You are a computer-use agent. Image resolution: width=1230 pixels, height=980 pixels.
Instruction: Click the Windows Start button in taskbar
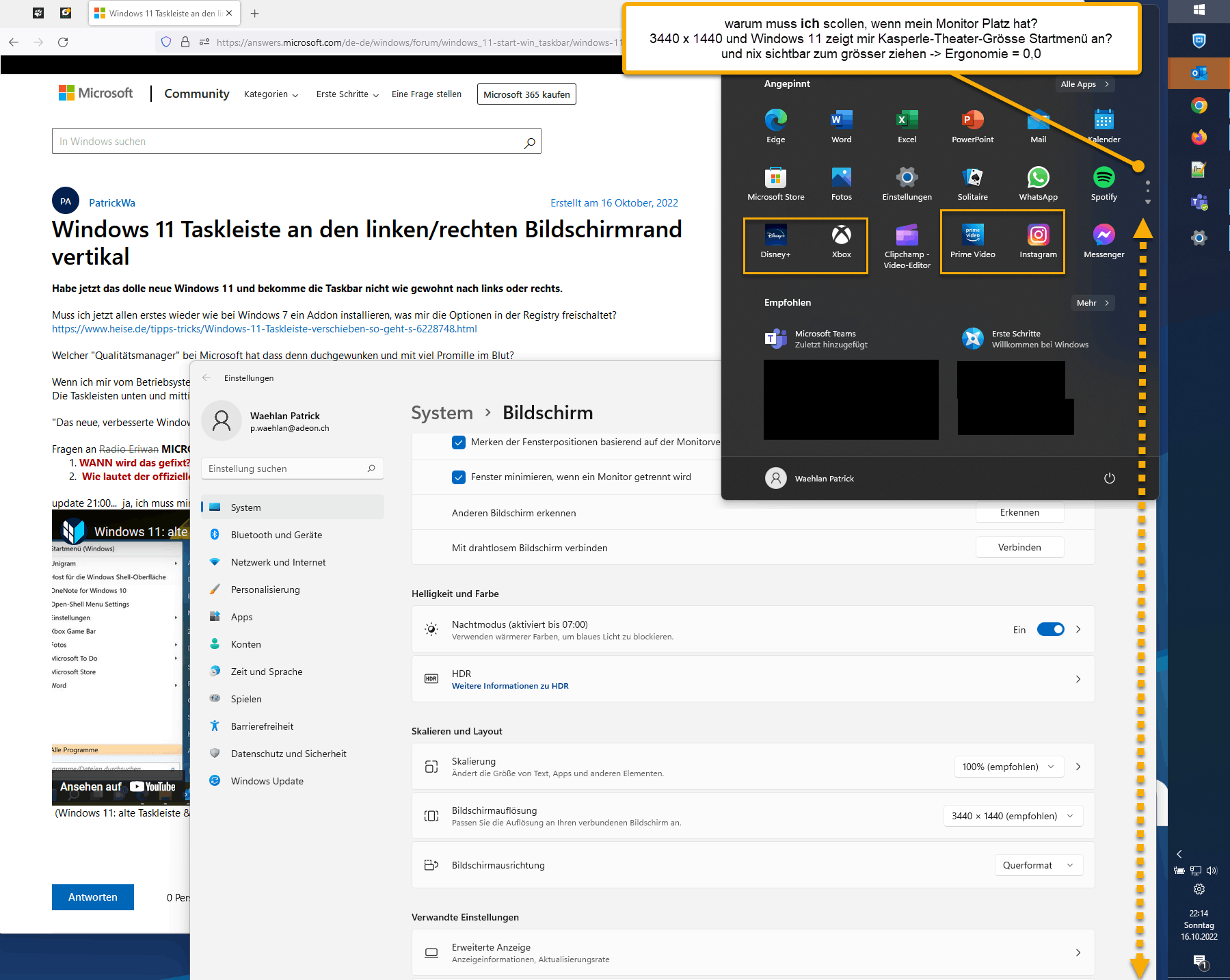pyautogui.click(x=1199, y=10)
